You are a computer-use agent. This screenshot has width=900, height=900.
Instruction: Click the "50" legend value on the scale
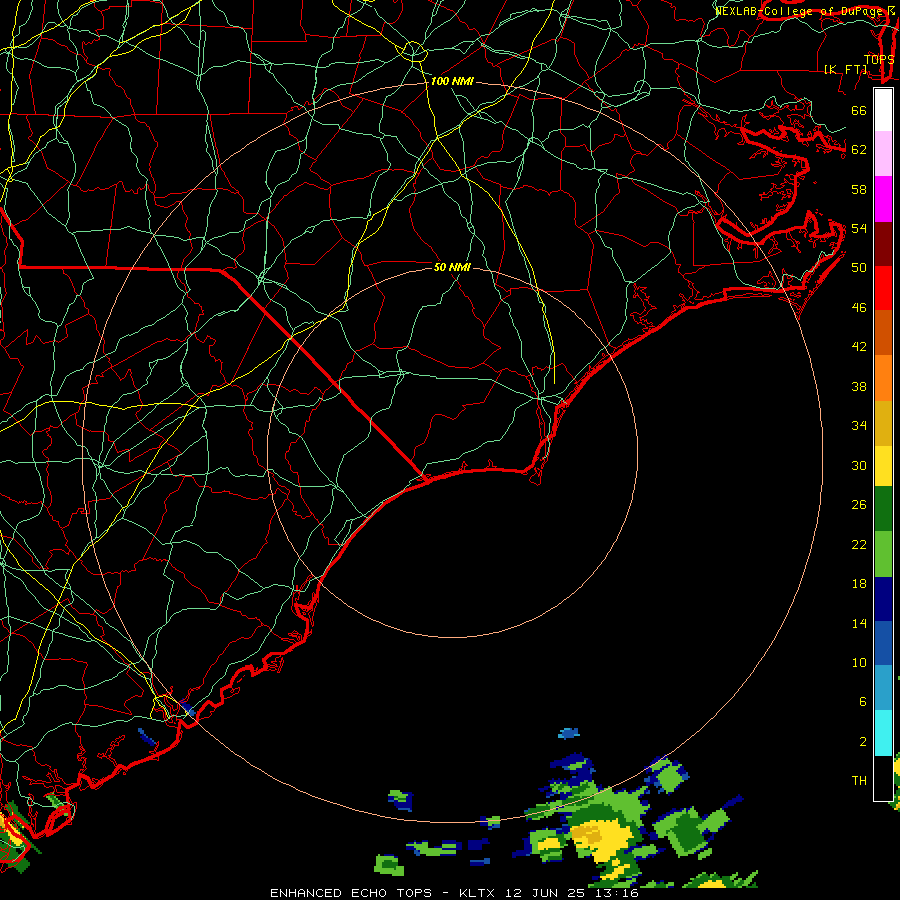(x=859, y=267)
